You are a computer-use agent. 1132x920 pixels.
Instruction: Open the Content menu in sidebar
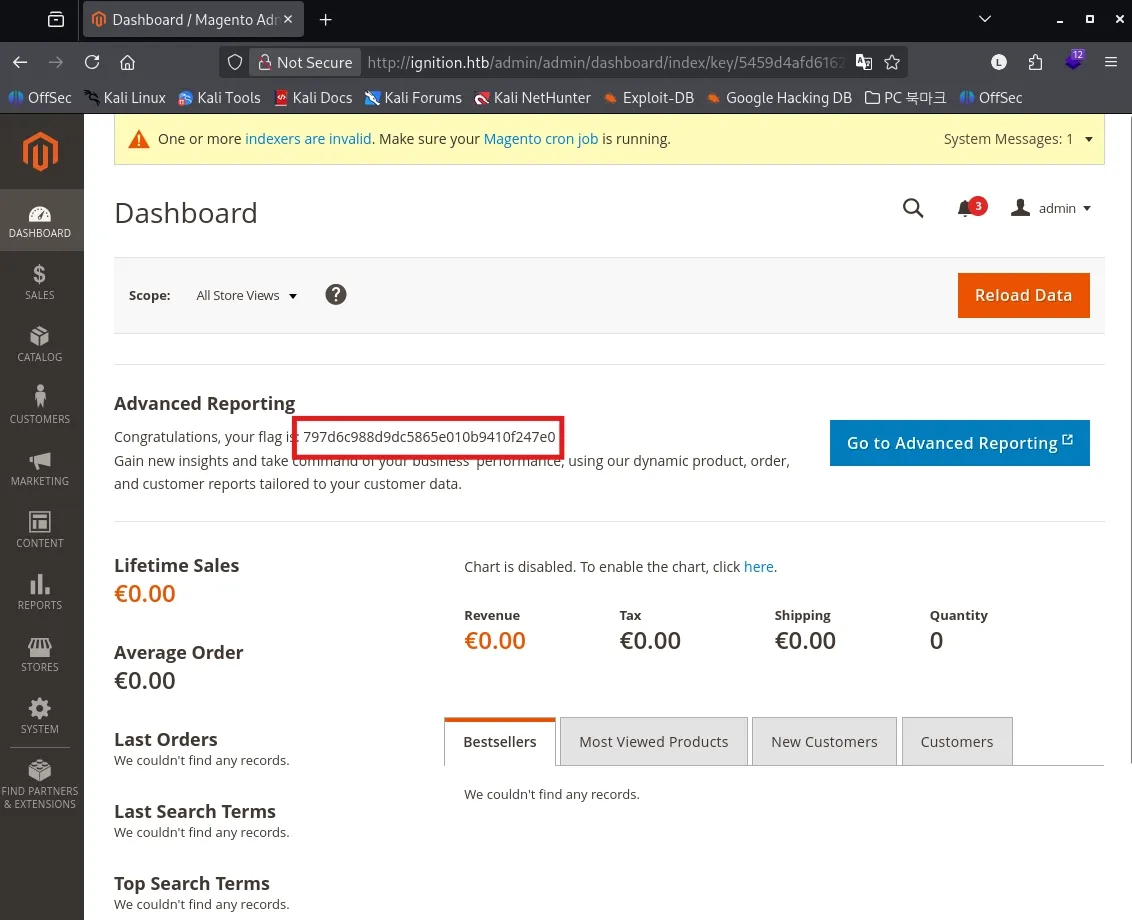40,530
